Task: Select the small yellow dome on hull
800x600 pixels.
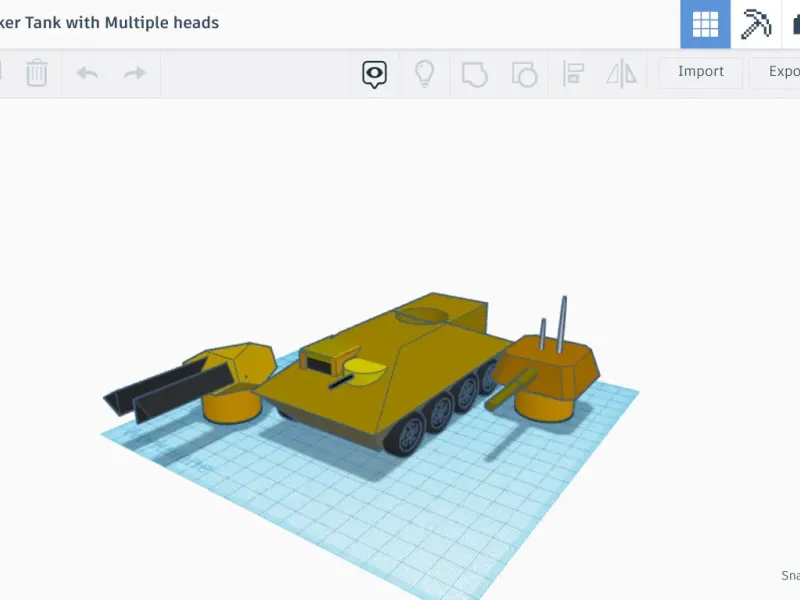Action: 365,371
